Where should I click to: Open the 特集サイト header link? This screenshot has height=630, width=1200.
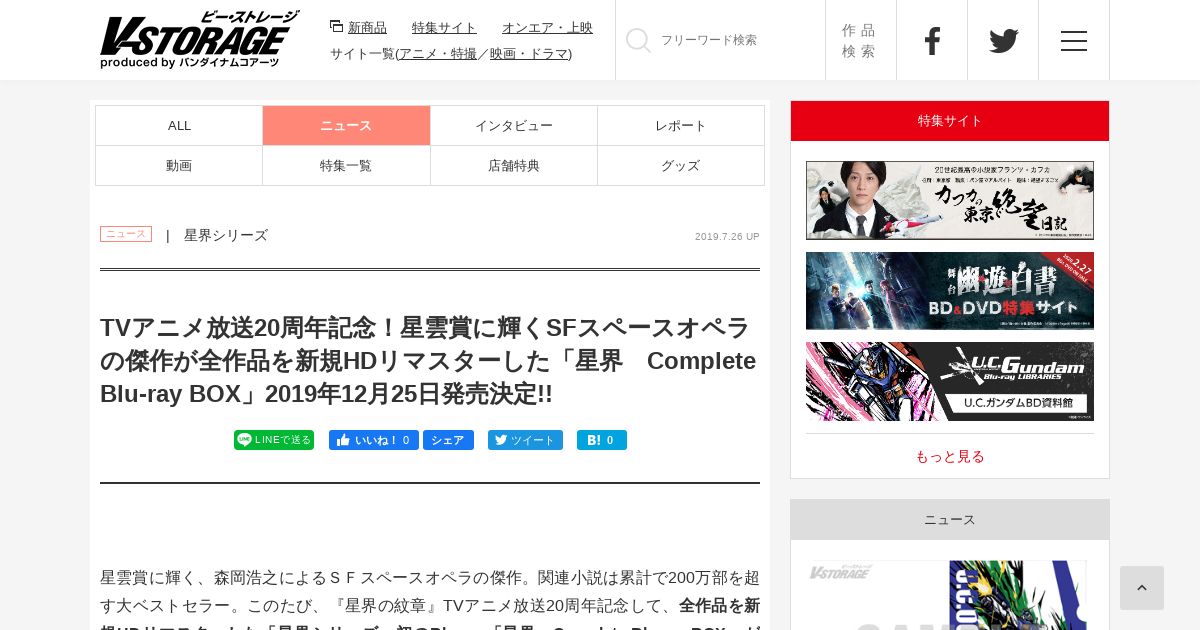click(444, 27)
